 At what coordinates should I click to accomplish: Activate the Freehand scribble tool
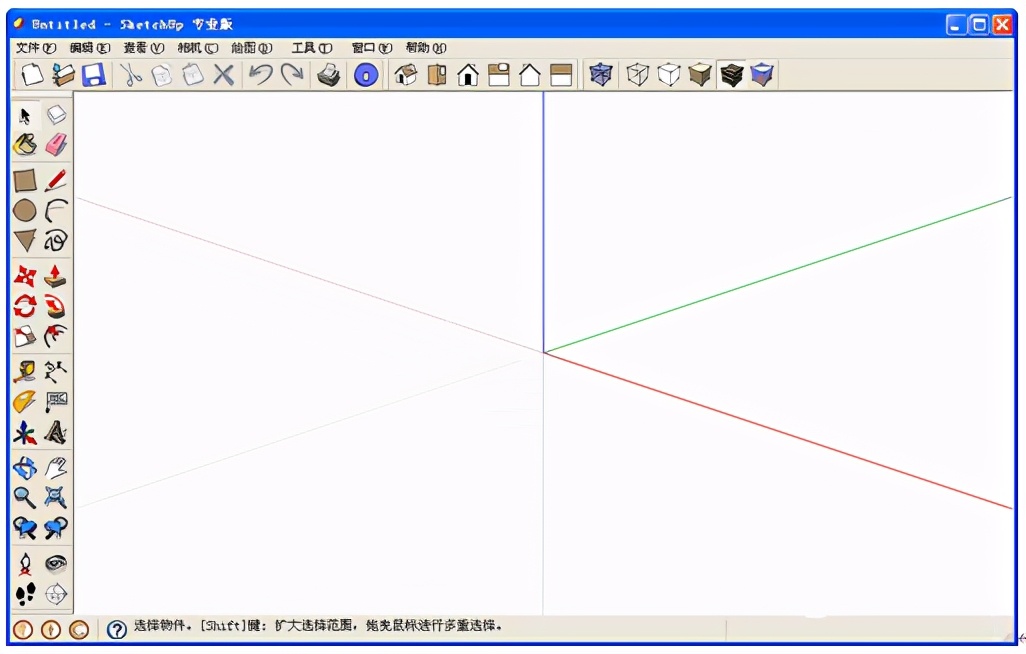coord(56,240)
